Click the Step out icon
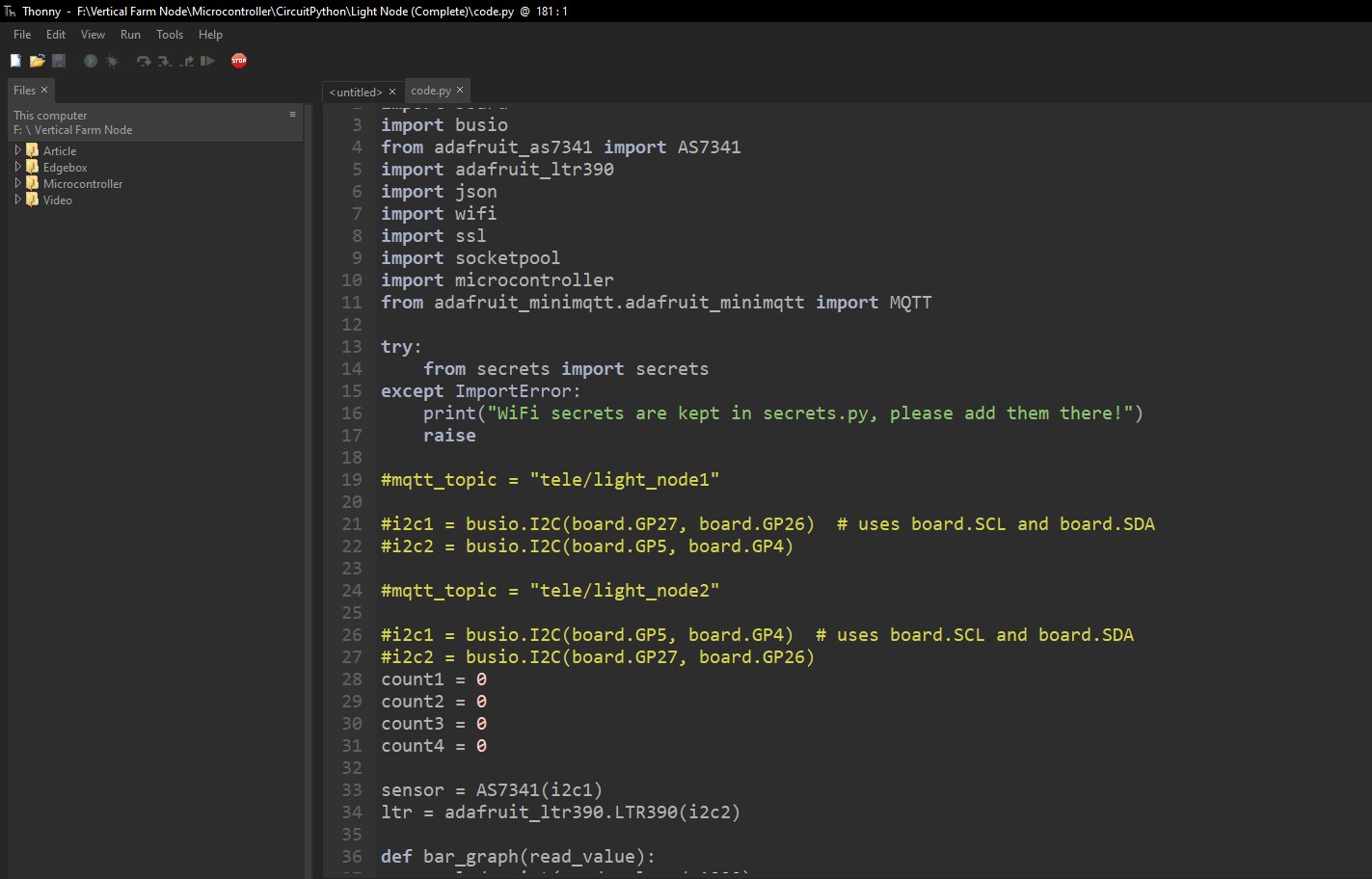Viewport: 1372px width, 879px height. [x=186, y=61]
